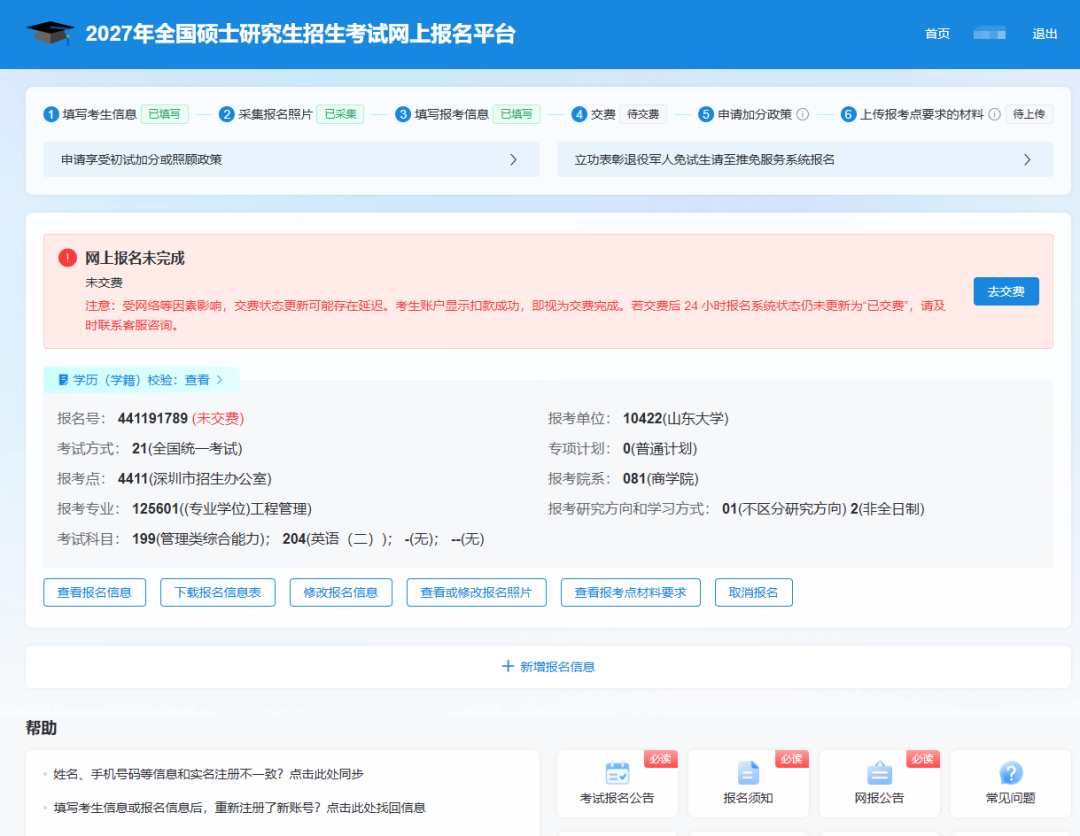Viewport: 1080px width, 836px height.
Task: Select step 填写考生信息
Action: [x=100, y=114]
